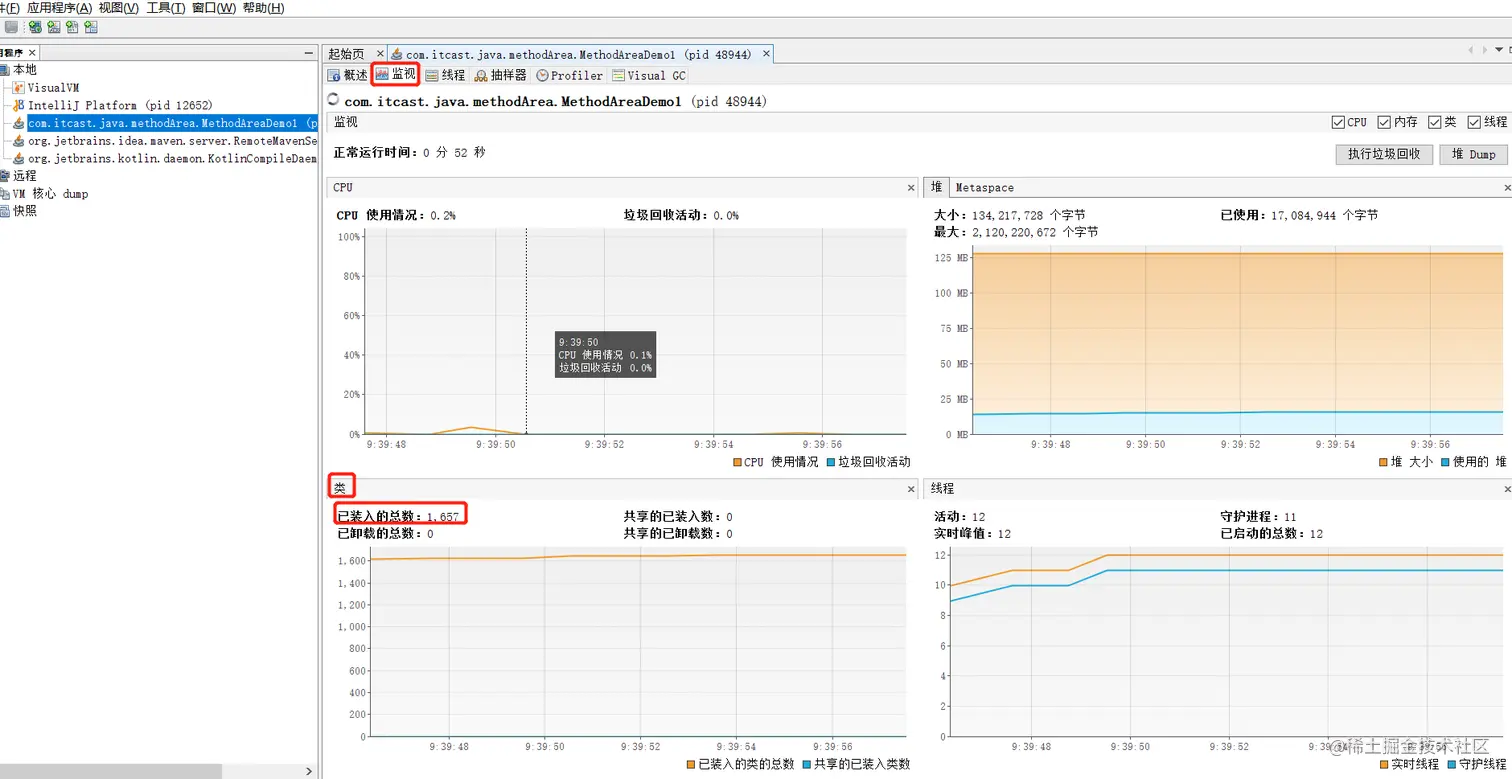Click the tab scroll left arrow
The width and height of the screenshot is (1512, 779).
pos(1470,50)
